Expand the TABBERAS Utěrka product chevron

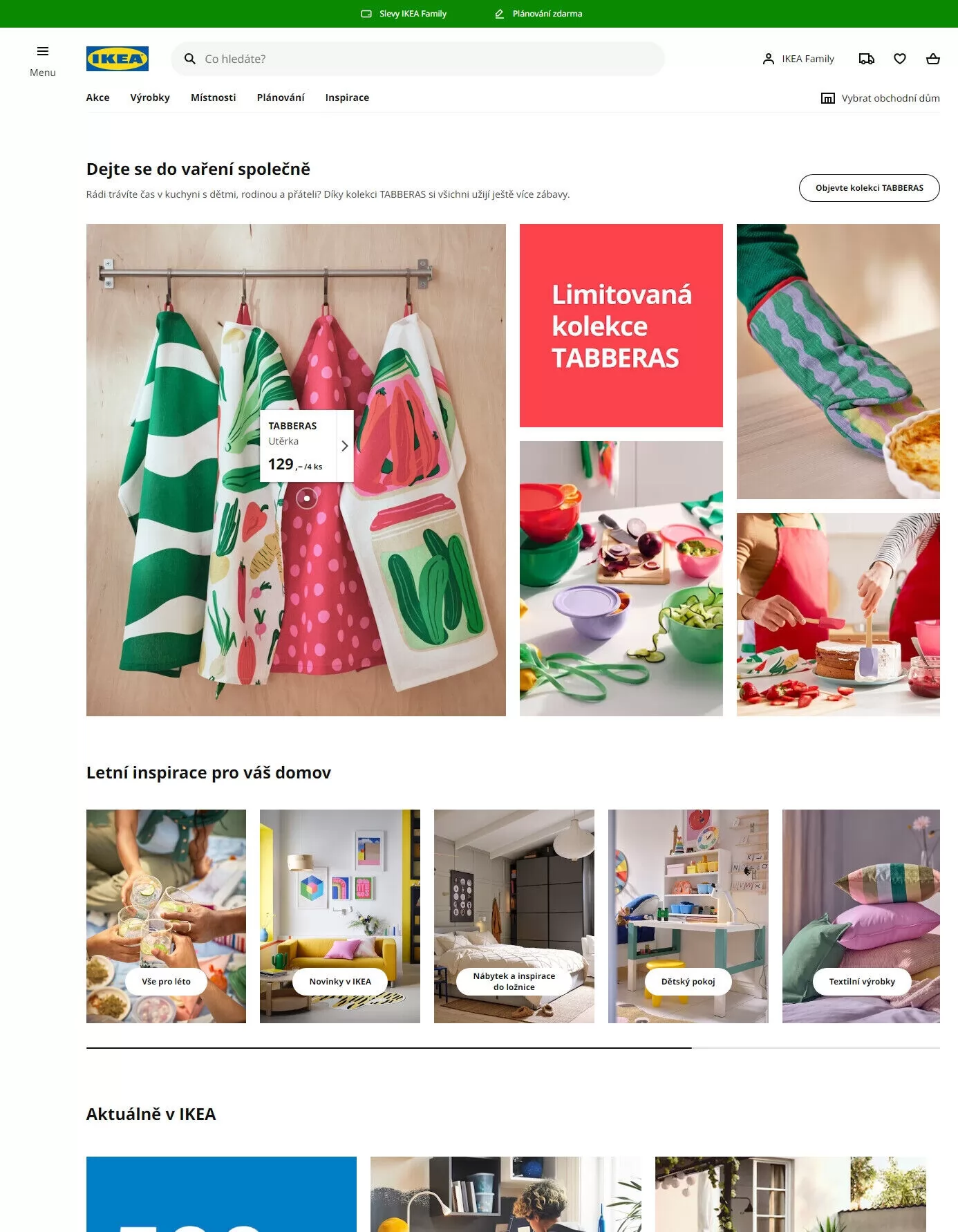(344, 446)
